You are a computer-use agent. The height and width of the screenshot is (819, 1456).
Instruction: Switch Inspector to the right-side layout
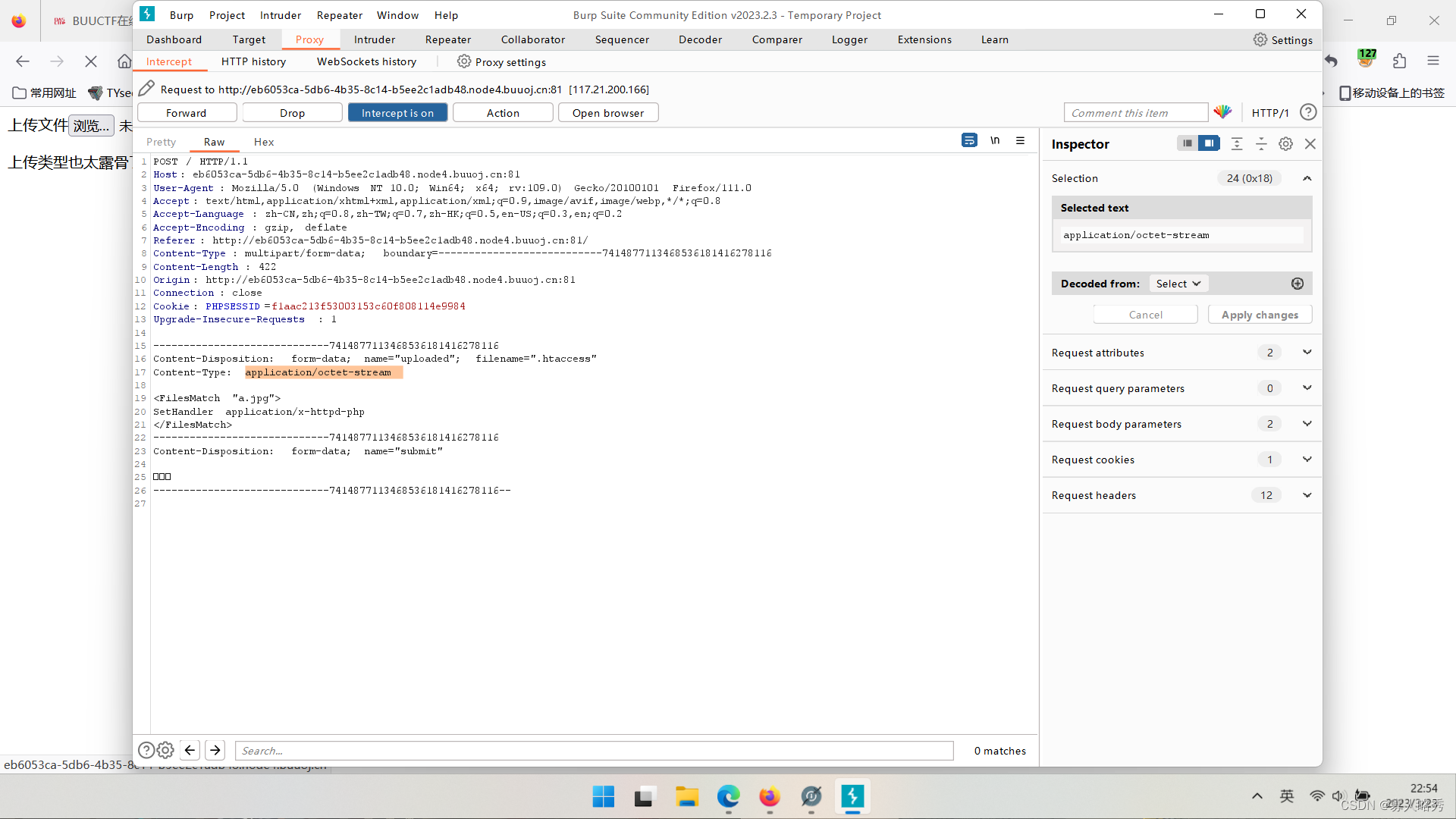pos(1209,143)
